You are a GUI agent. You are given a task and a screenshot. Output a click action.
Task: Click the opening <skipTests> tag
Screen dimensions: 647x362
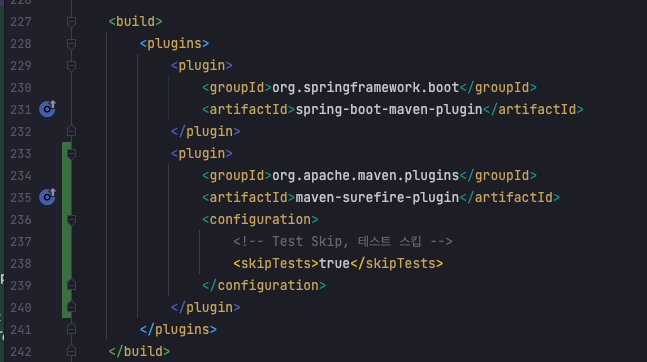click(x=276, y=263)
